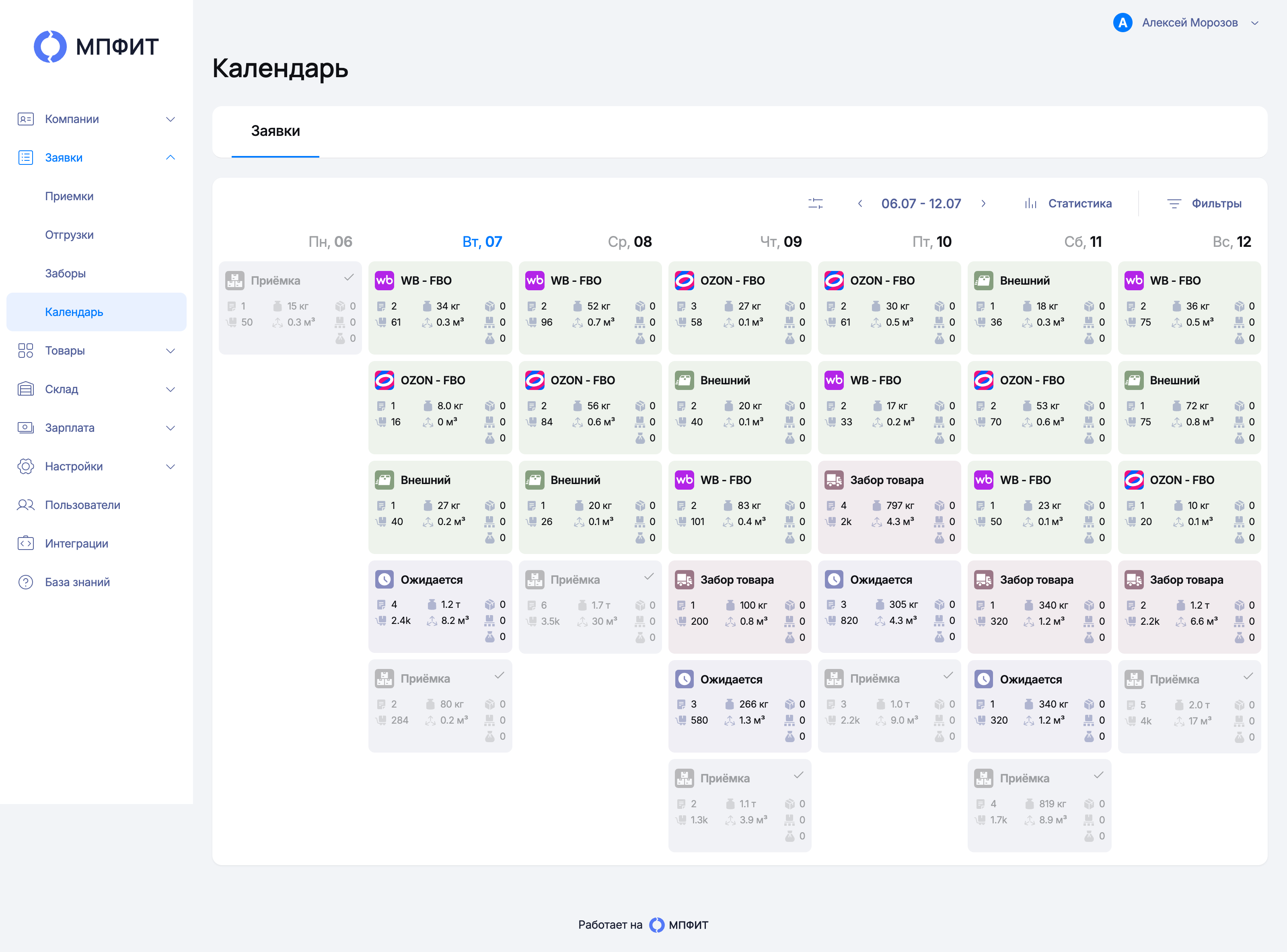The height and width of the screenshot is (952, 1287).
Task: Click WB icon on Tuesday's 34 кг card
Action: (384, 281)
